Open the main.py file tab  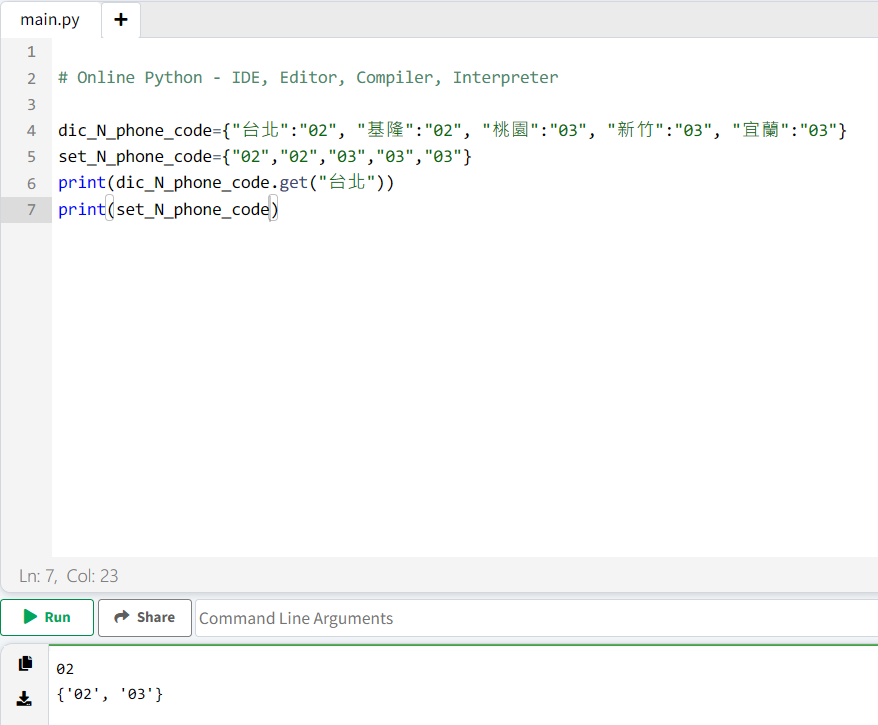[x=50, y=20]
